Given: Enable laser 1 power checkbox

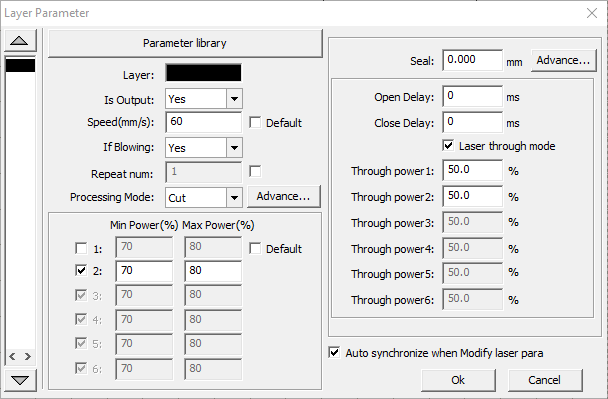Looking at the screenshot, I should (x=81, y=248).
